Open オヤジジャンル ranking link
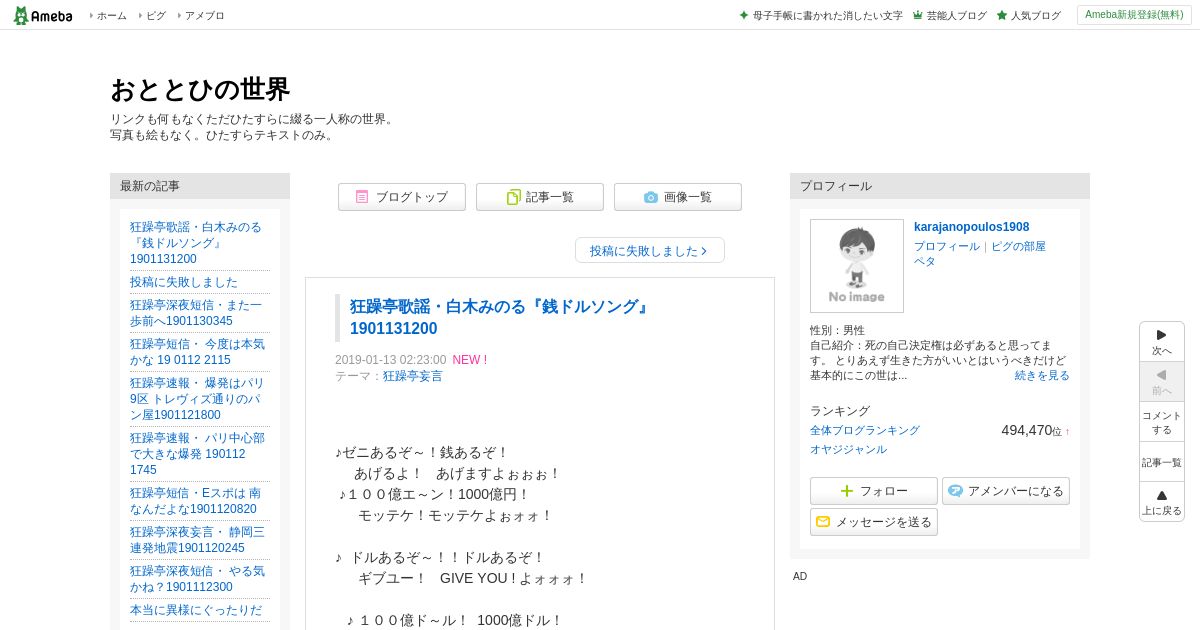 [848, 450]
